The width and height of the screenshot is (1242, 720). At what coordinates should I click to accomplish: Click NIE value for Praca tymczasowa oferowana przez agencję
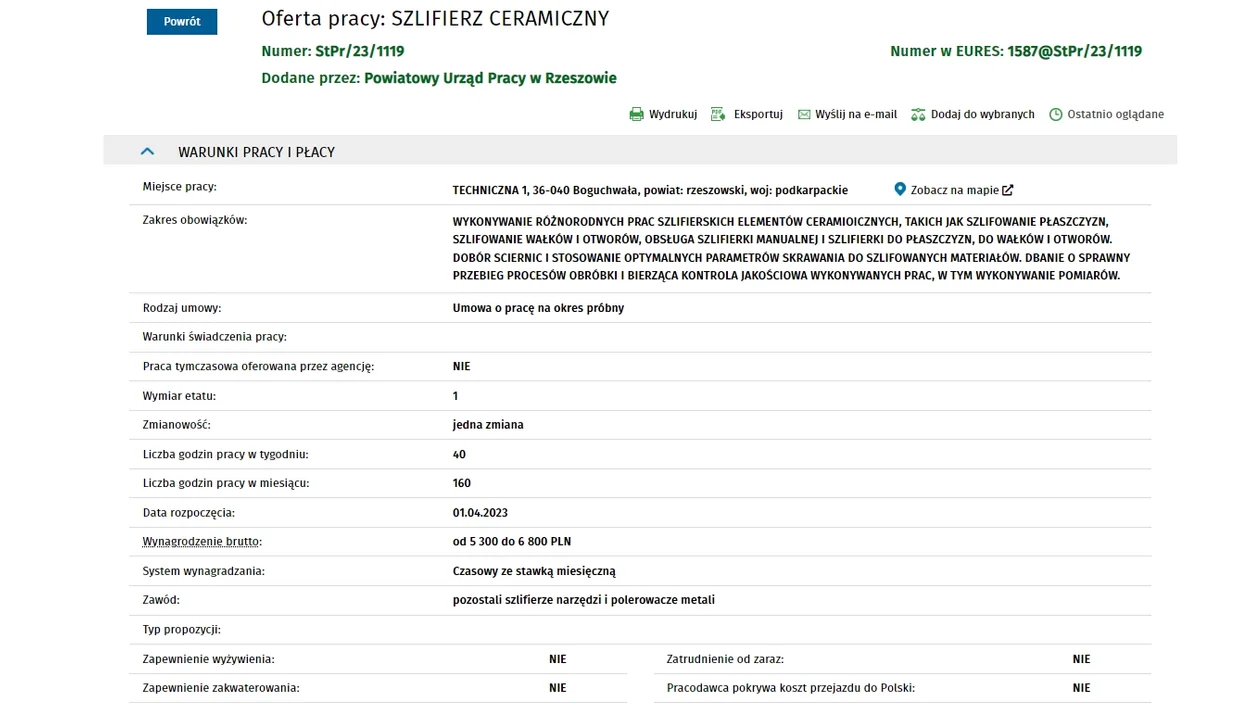[x=461, y=366]
